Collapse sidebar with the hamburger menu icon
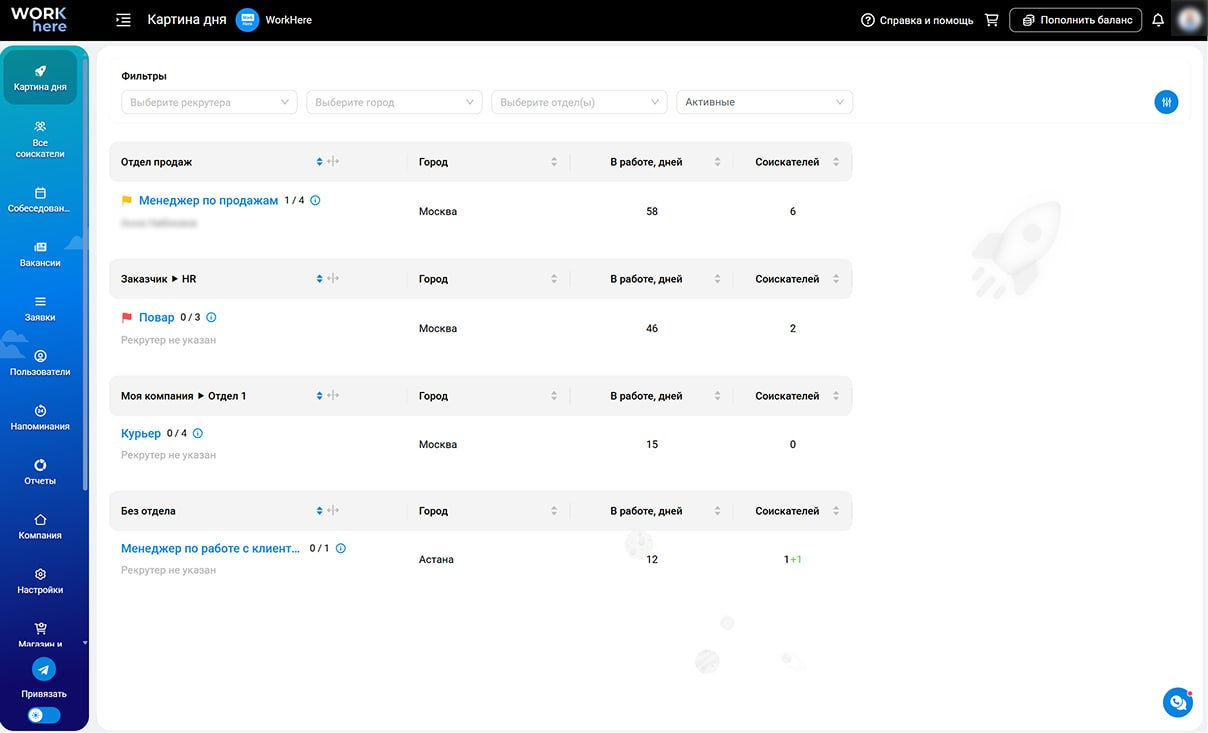This screenshot has width=1208, height=733. coord(124,20)
